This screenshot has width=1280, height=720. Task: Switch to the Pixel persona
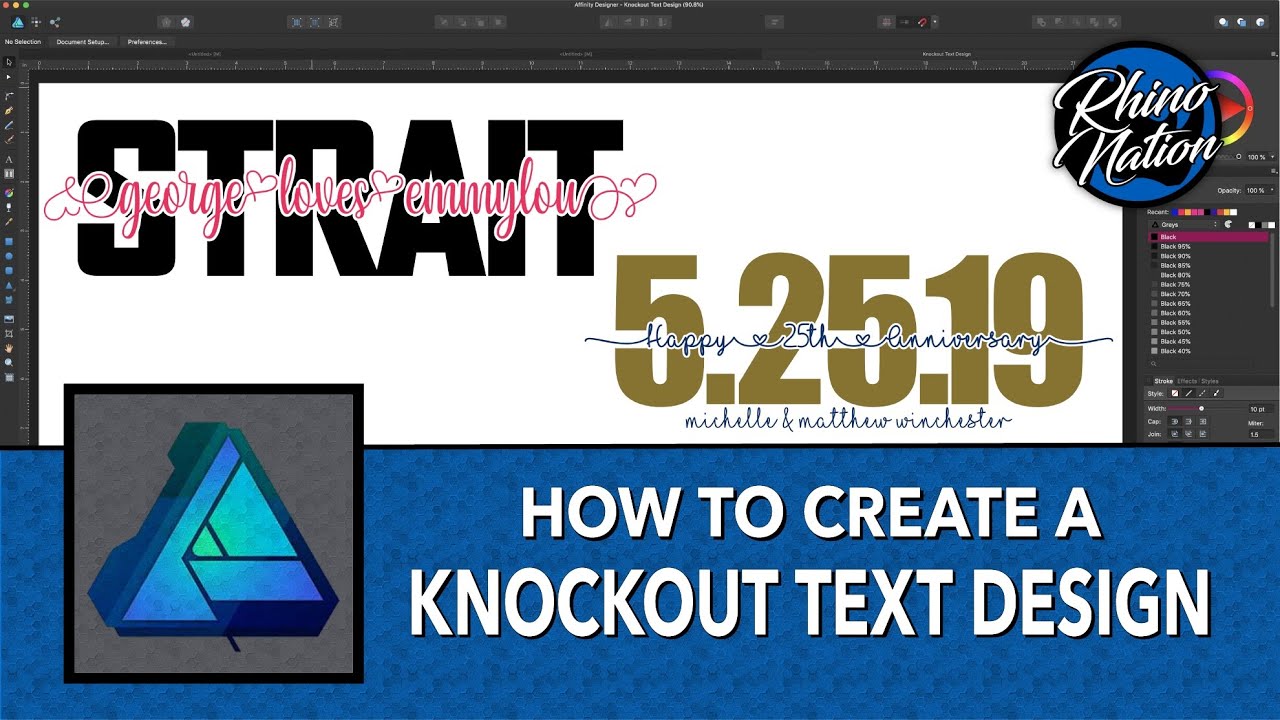click(36, 21)
